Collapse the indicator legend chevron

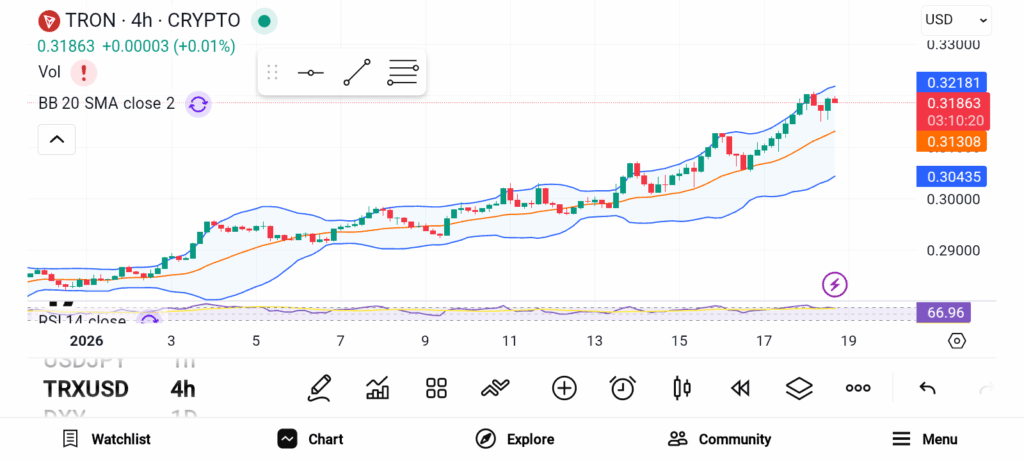tap(57, 139)
